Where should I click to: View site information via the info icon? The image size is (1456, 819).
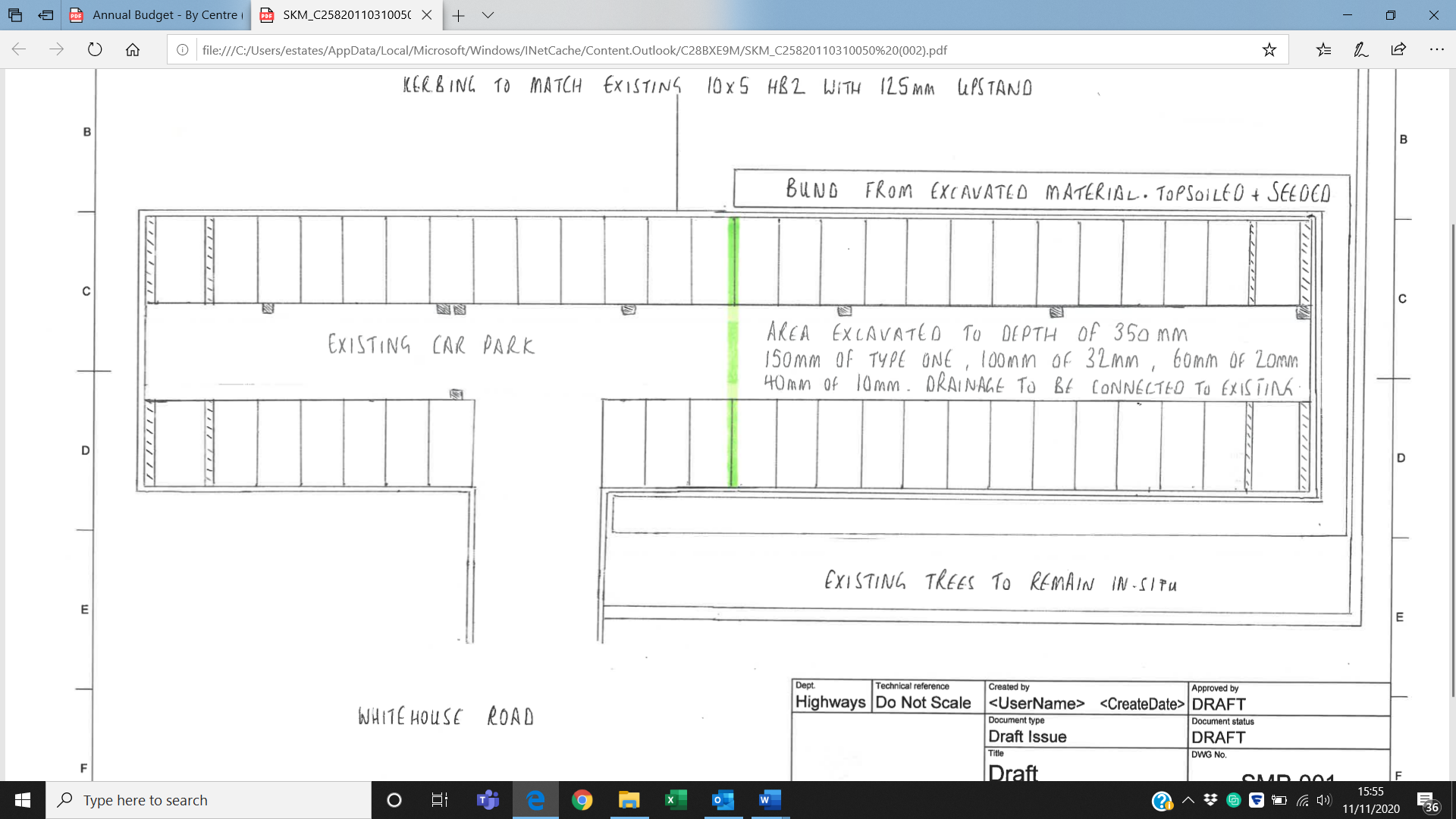[x=183, y=50]
